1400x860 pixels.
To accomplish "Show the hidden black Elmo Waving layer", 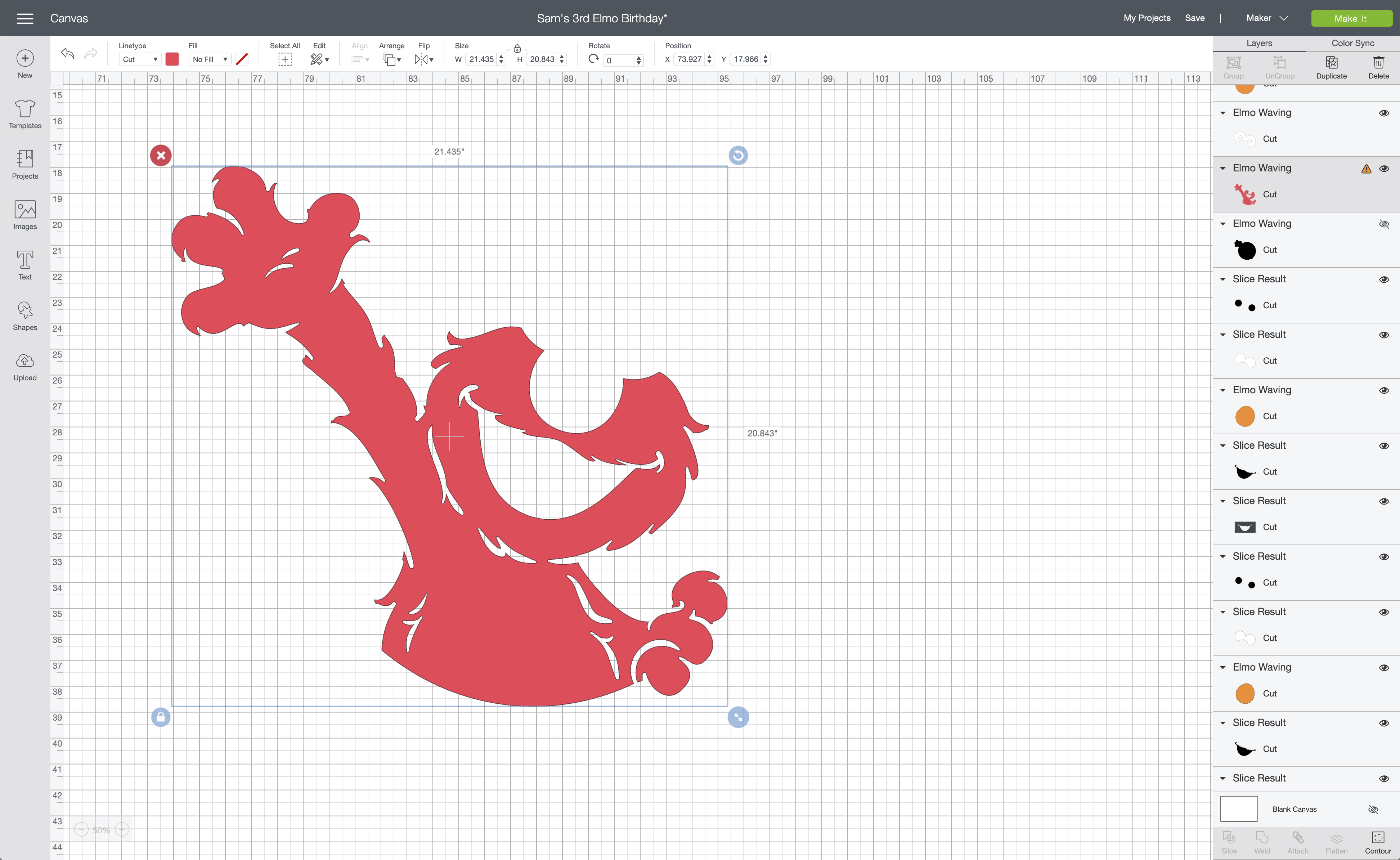I will (x=1383, y=224).
